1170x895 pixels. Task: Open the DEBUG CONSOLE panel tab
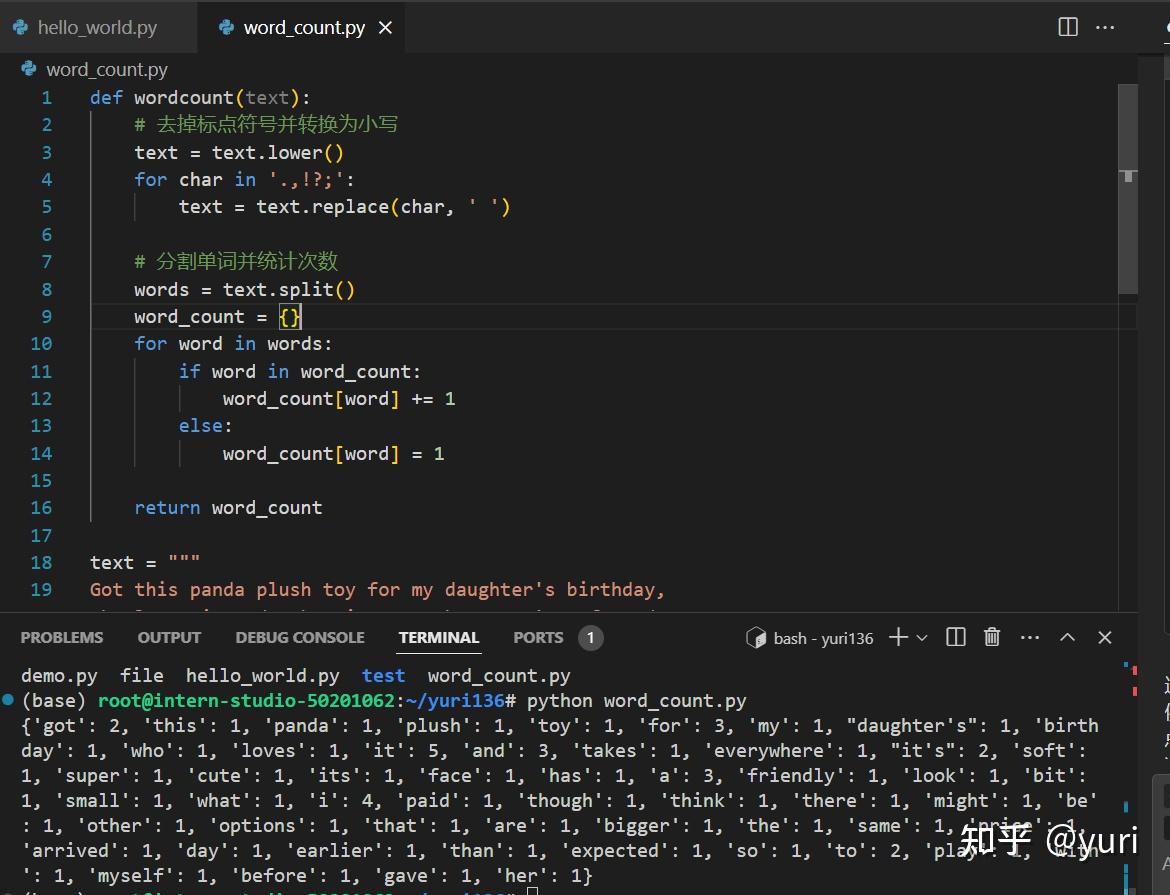pyautogui.click(x=300, y=637)
